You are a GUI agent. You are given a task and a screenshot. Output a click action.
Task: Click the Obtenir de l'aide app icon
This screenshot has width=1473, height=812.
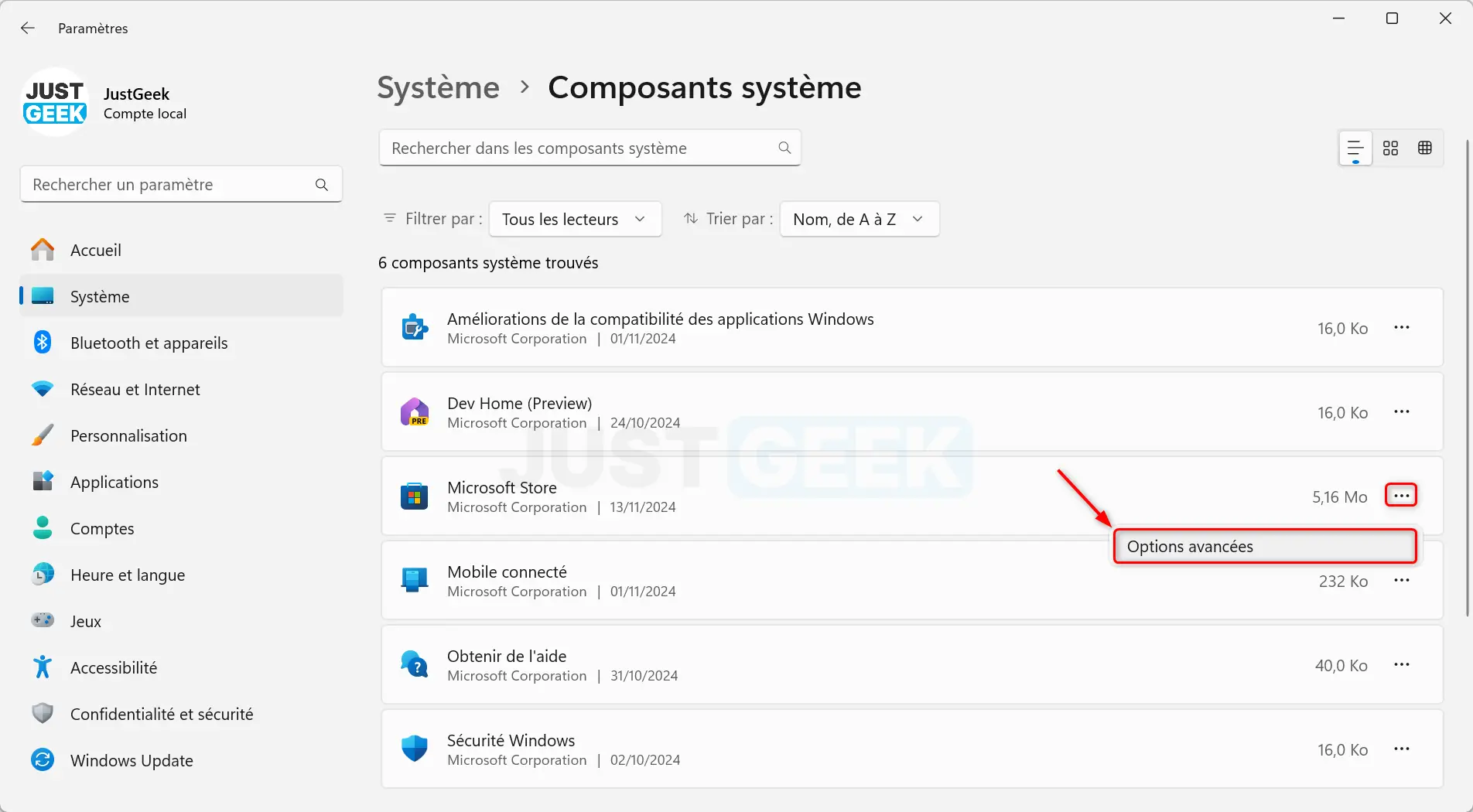pos(415,665)
